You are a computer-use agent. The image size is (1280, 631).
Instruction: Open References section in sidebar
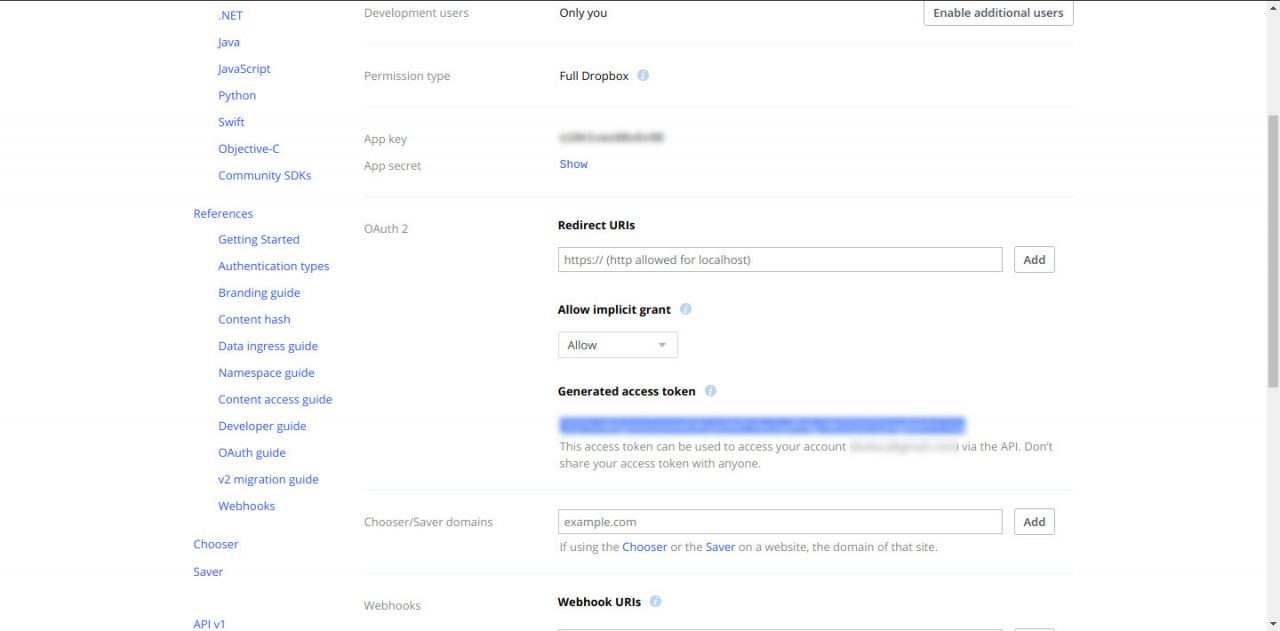pyautogui.click(x=223, y=214)
